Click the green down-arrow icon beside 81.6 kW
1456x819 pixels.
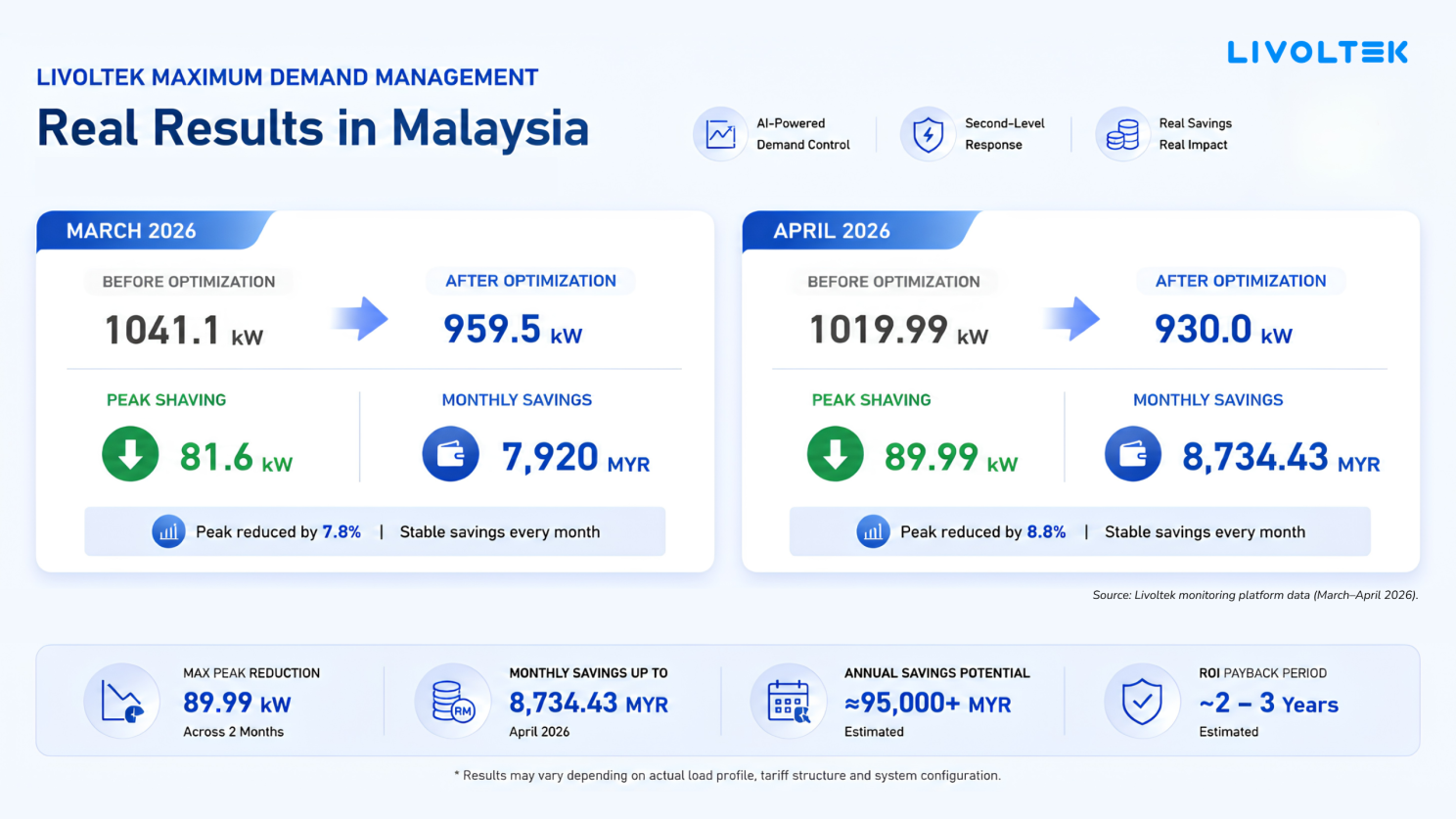point(130,454)
